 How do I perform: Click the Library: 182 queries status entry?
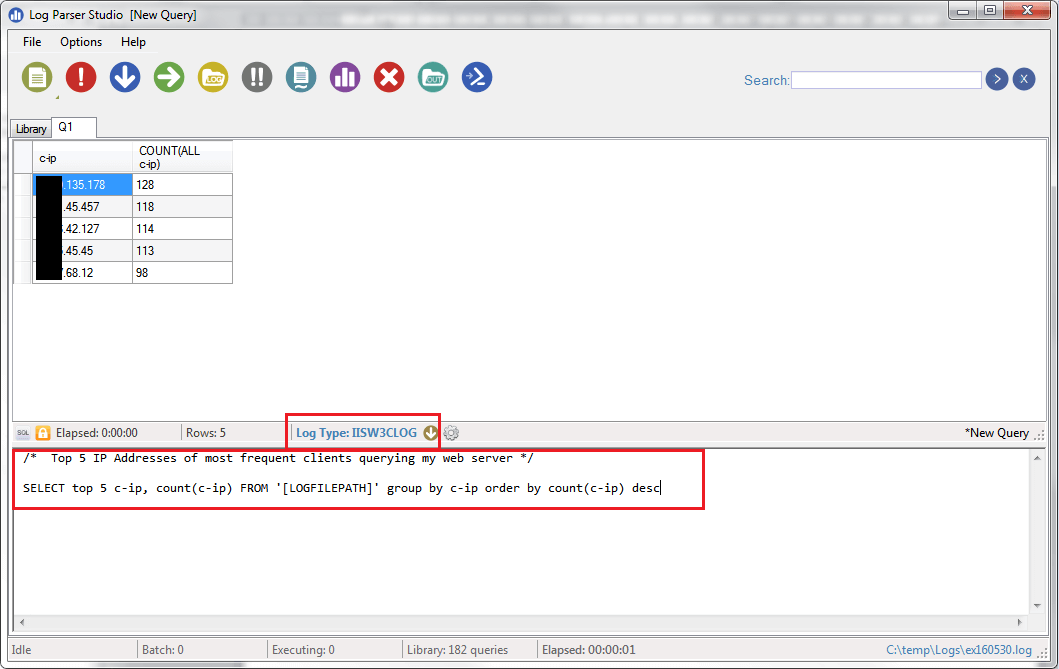click(x=457, y=650)
